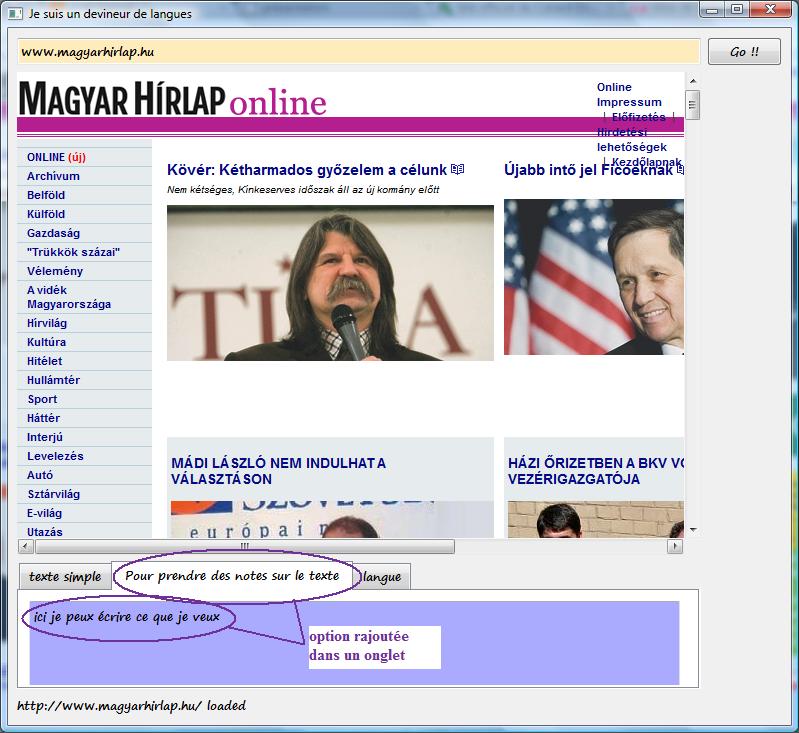Click the article icon after Kövér headline
The height and width of the screenshot is (733, 799).
click(457, 169)
